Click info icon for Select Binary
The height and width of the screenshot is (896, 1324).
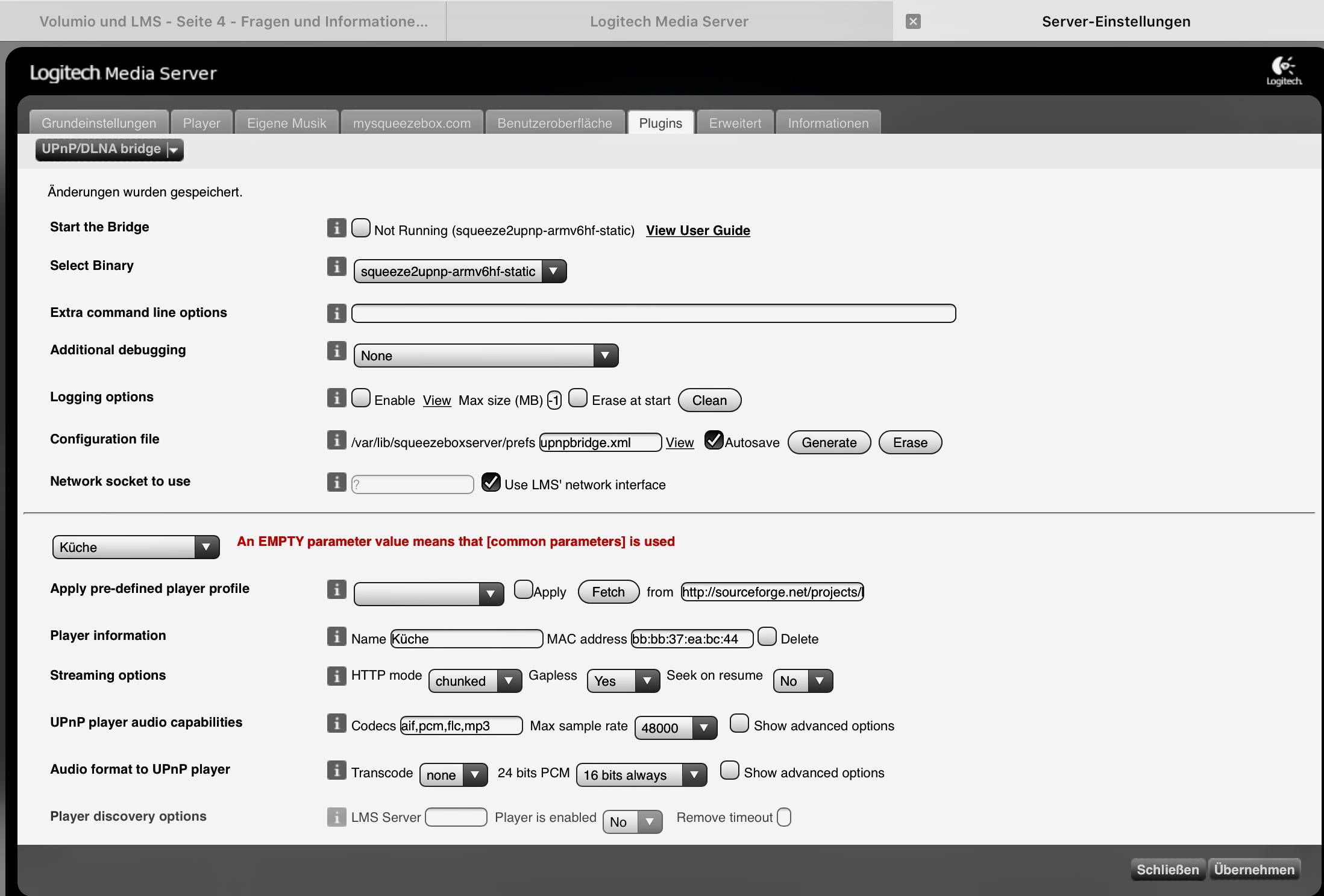[336, 266]
